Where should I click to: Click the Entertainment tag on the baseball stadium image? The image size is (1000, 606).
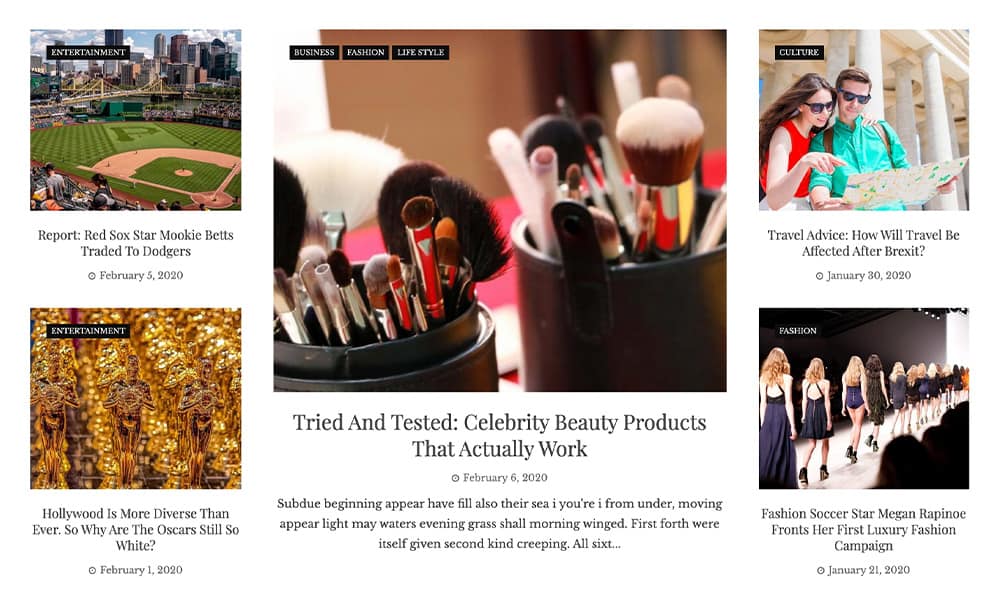[88, 52]
